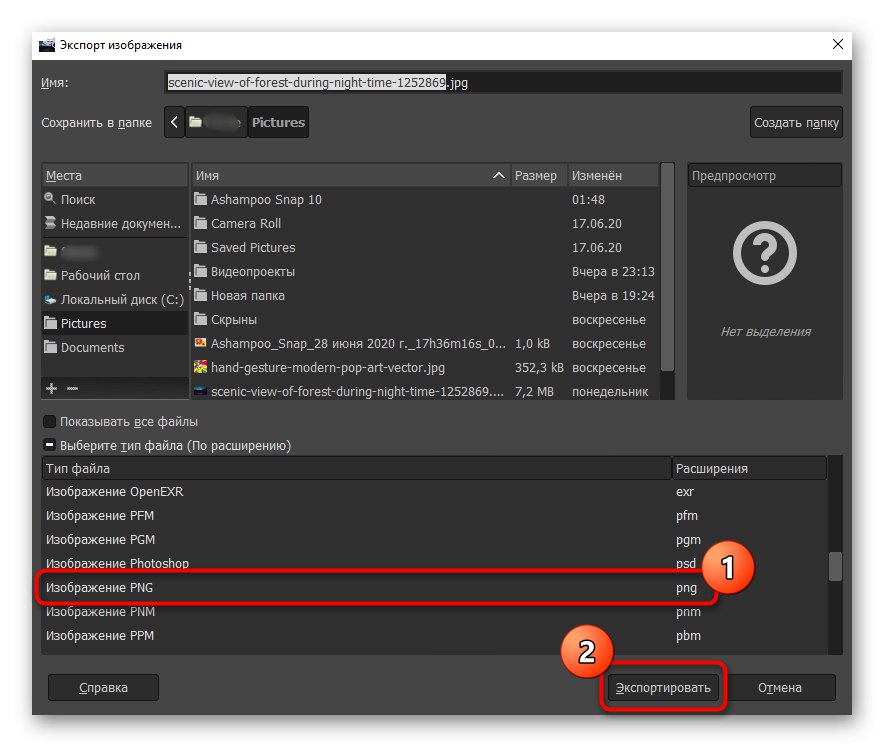Image resolution: width=884 pixels, height=747 pixels.
Task: Sort files by Изменён column header
Action: pyautogui.click(x=613, y=175)
